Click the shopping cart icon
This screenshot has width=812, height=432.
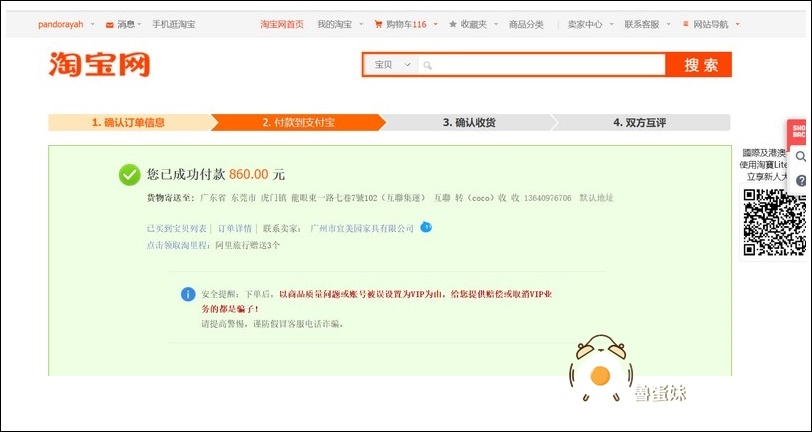[x=378, y=24]
